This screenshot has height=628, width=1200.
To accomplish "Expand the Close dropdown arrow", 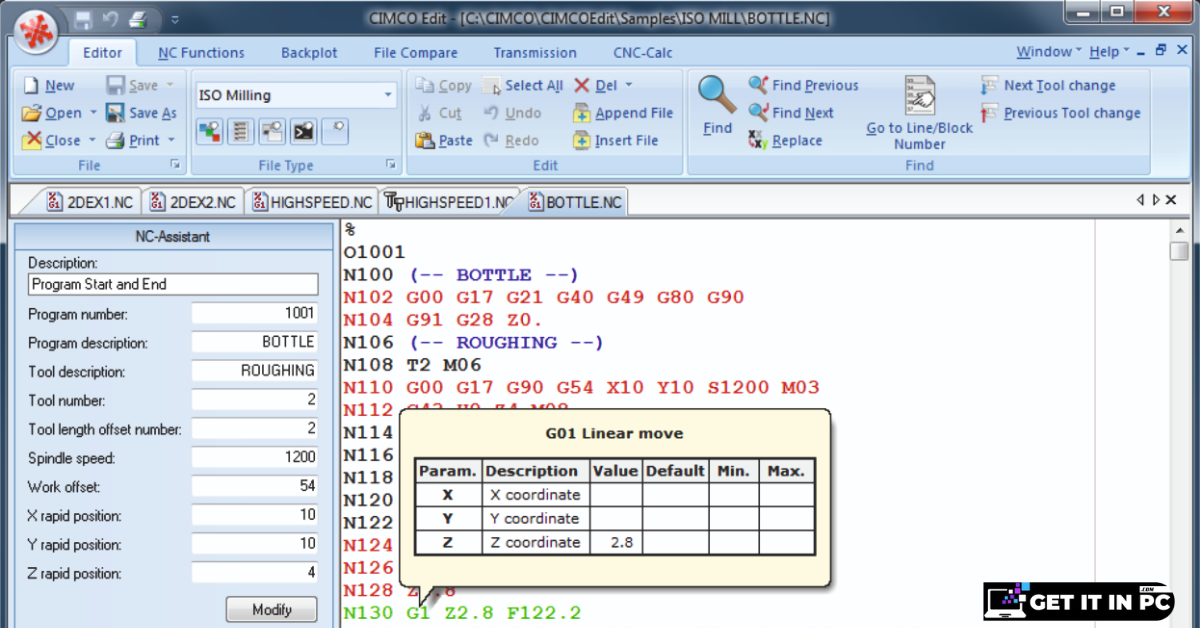I will point(93,141).
